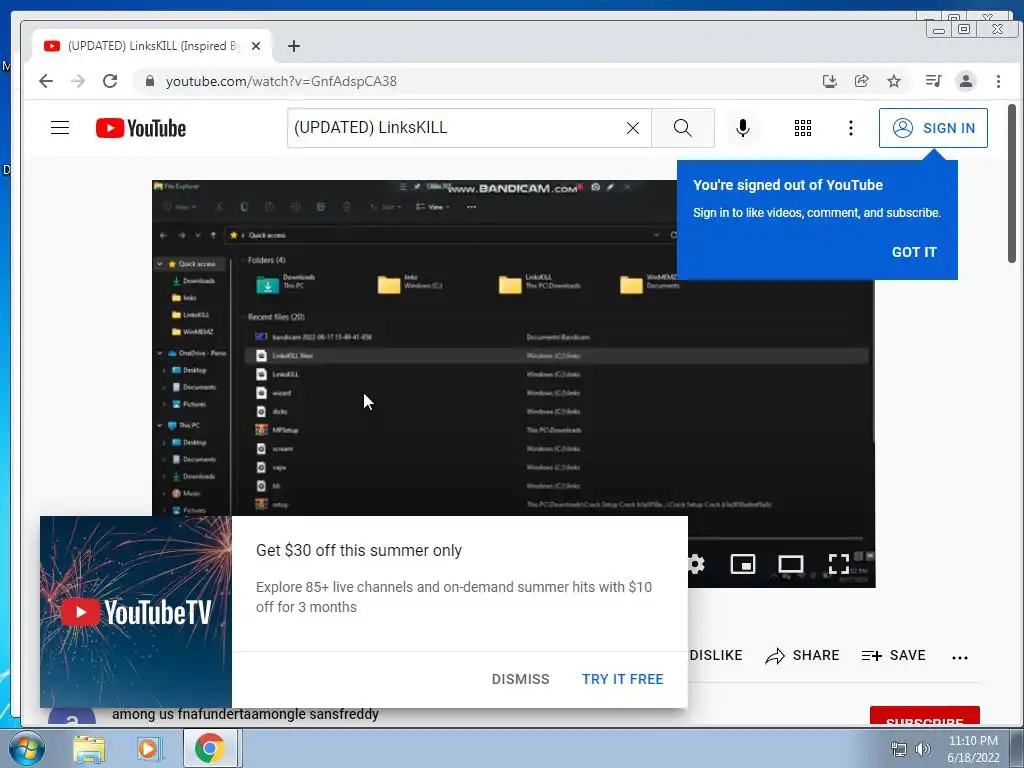Click the install app icon in address bar
The image size is (1024, 768).
tap(829, 81)
